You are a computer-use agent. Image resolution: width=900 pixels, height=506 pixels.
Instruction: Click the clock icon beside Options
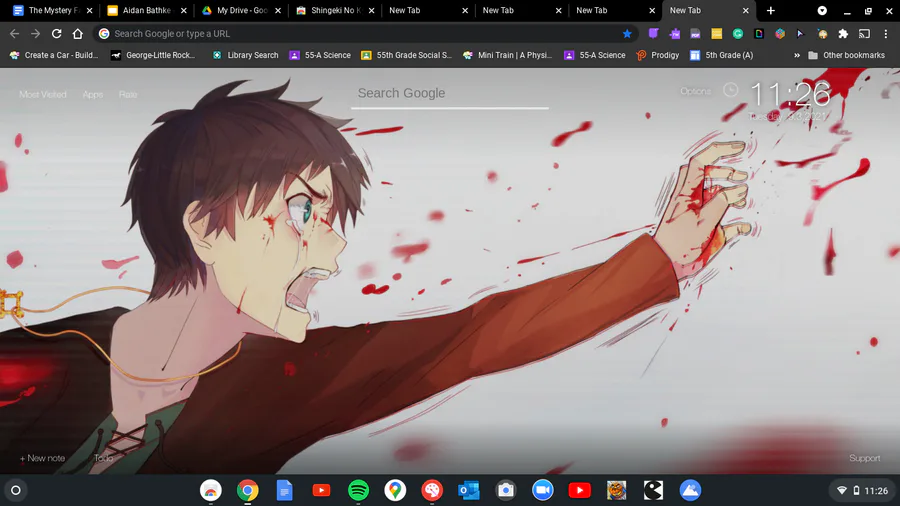pos(730,90)
